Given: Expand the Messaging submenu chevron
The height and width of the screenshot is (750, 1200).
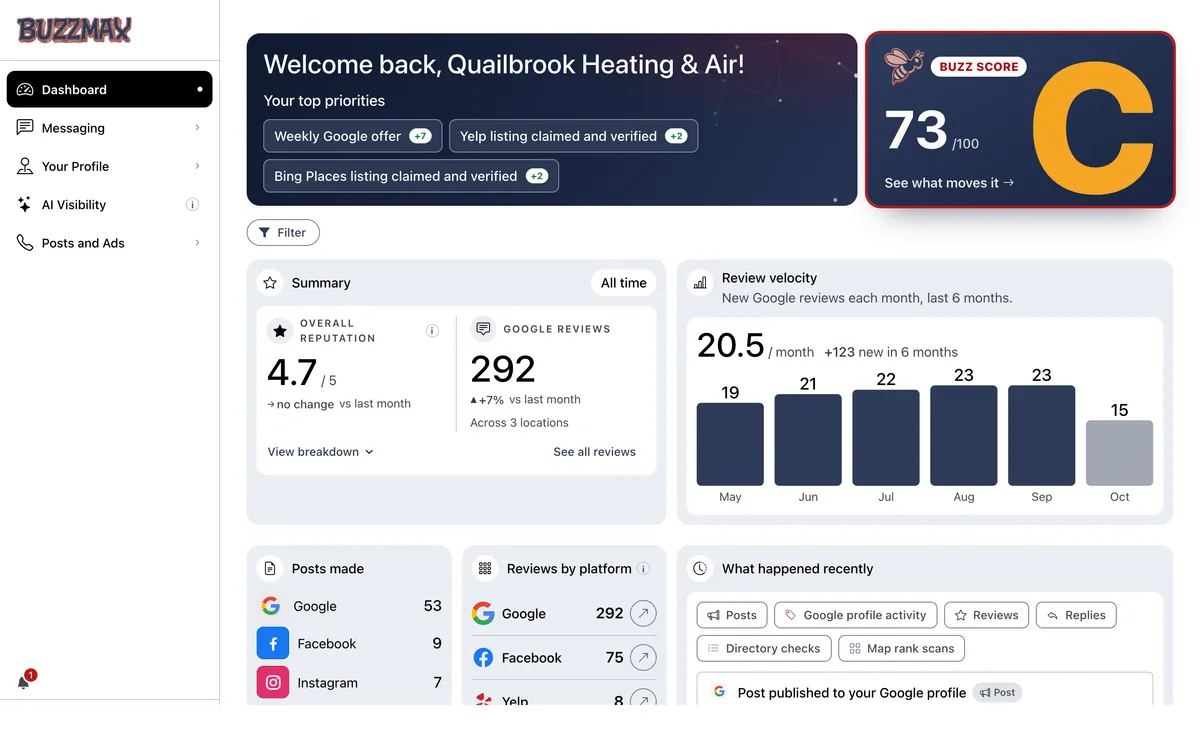Looking at the screenshot, I should [197, 128].
